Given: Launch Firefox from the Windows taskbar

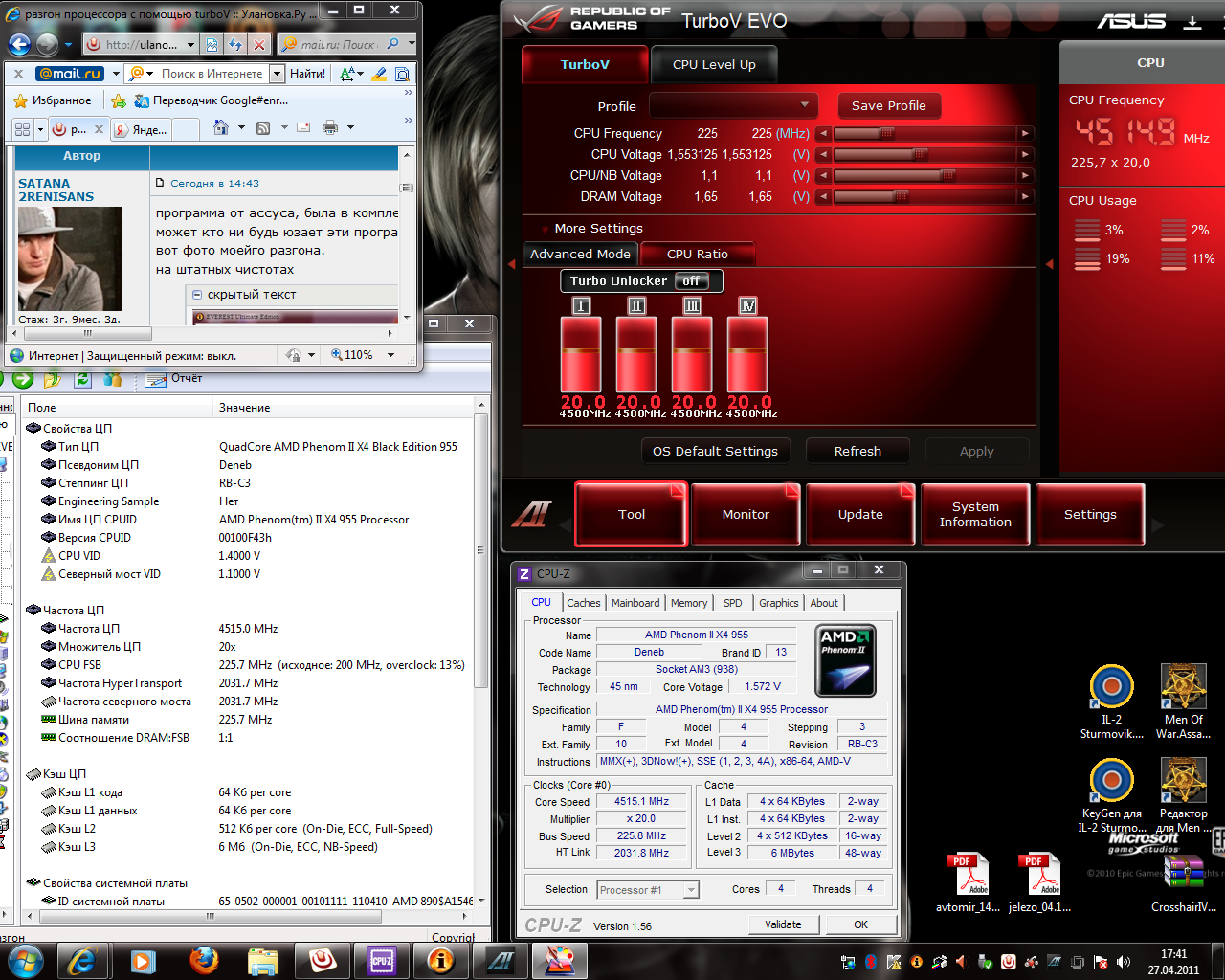Looking at the screenshot, I should click(x=204, y=960).
